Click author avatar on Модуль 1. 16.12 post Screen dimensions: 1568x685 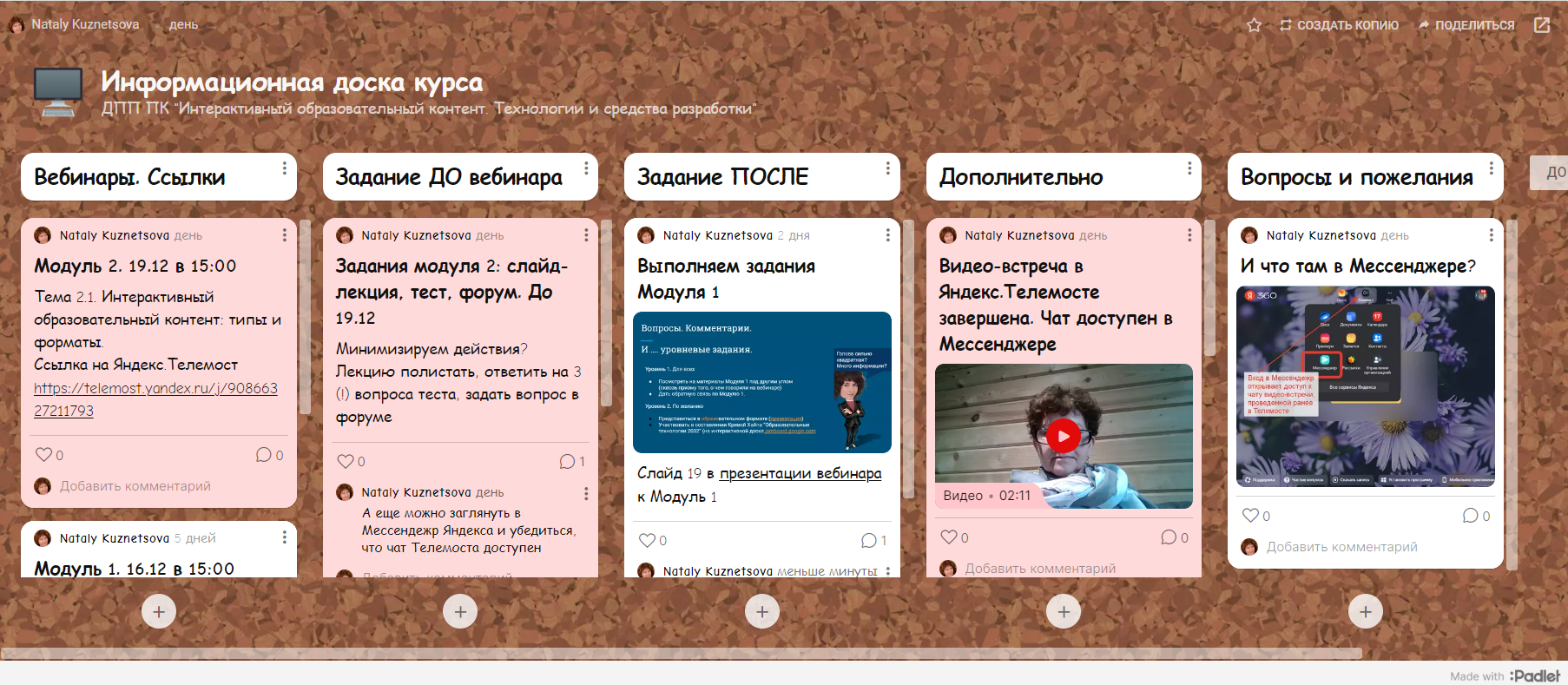click(43, 538)
